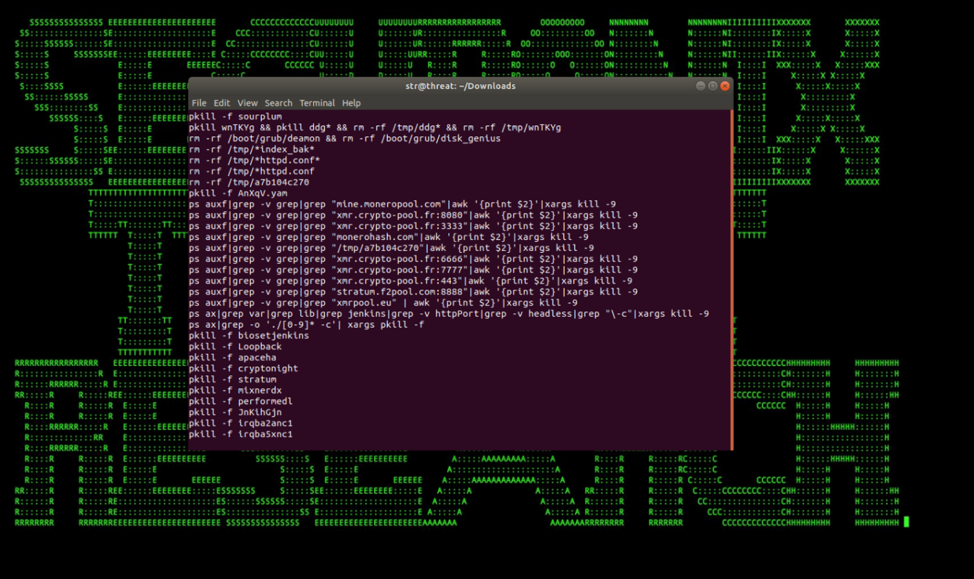This screenshot has width=974, height=579.
Task: Close the terminal with the orange X button
Action: [725, 86]
